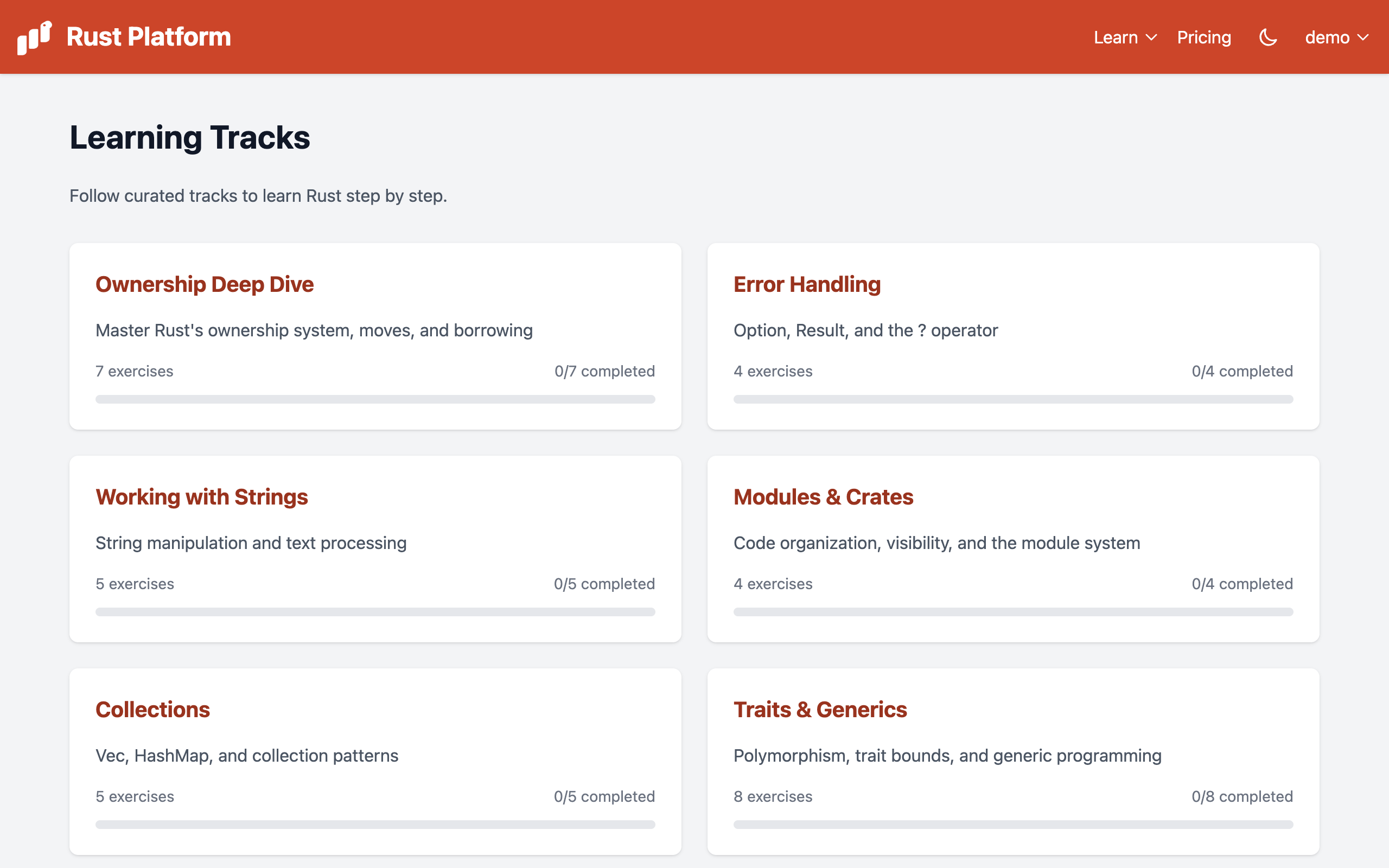Image resolution: width=1389 pixels, height=868 pixels.
Task: Click the demo username in the header
Action: [1327, 37]
